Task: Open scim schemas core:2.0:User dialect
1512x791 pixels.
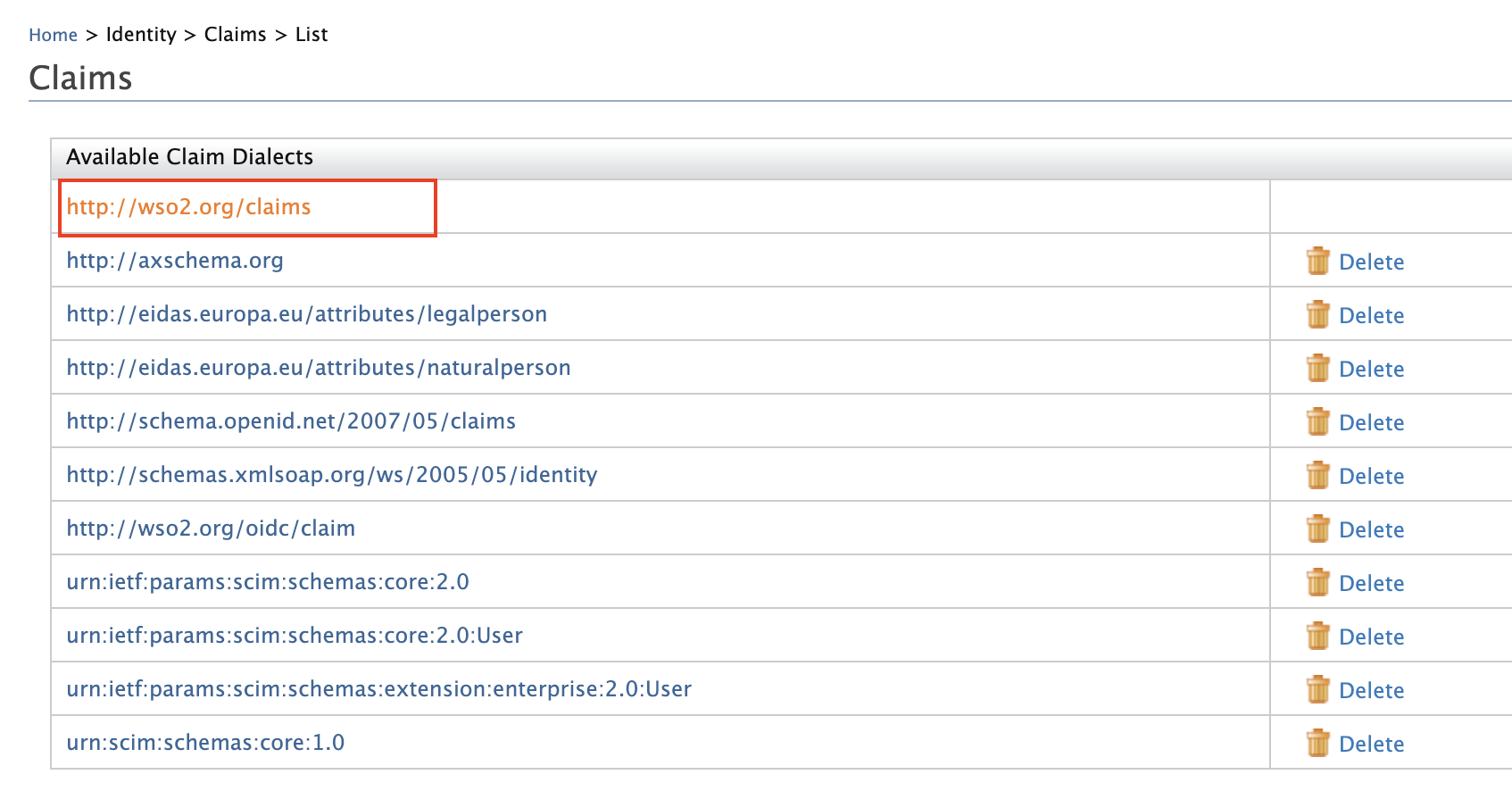Action: [x=295, y=636]
